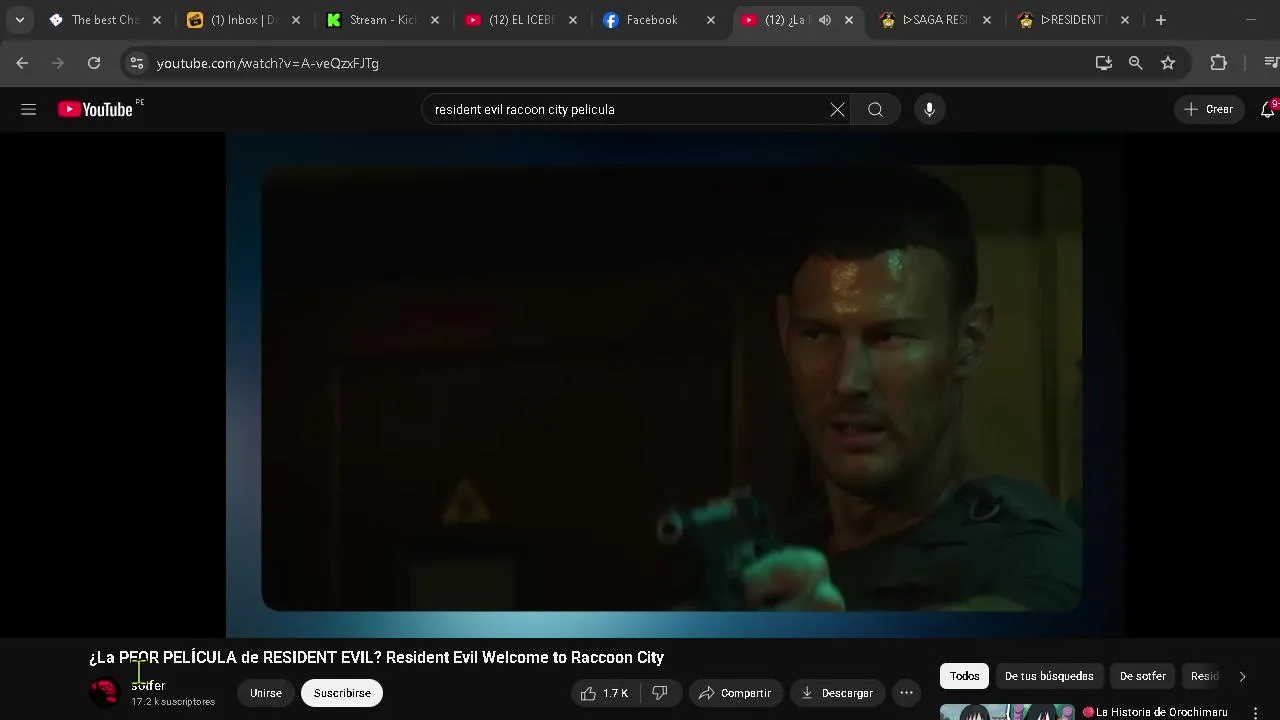The width and height of the screenshot is (1280, 720).
Task: Open the tab search dropdown arrow
Action: tap(19, 20)
